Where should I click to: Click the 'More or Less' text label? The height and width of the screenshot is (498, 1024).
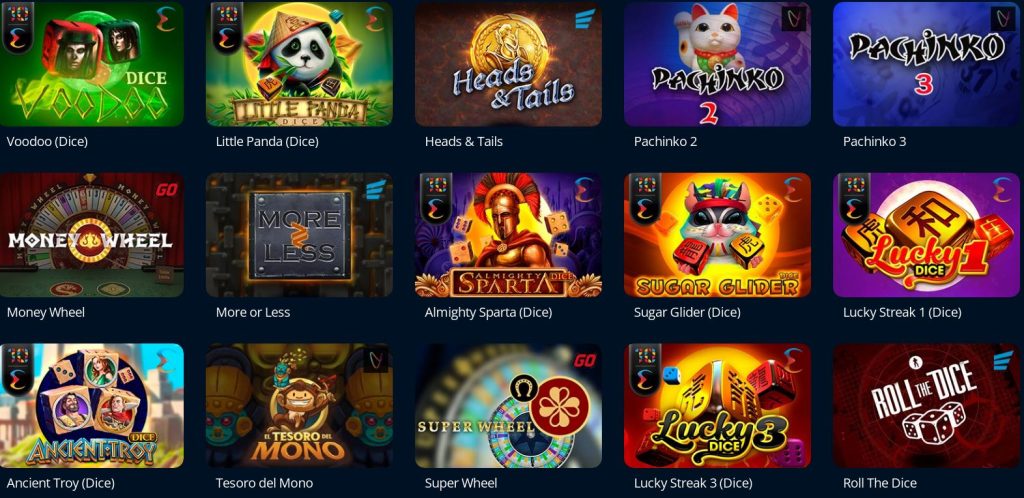253,313
